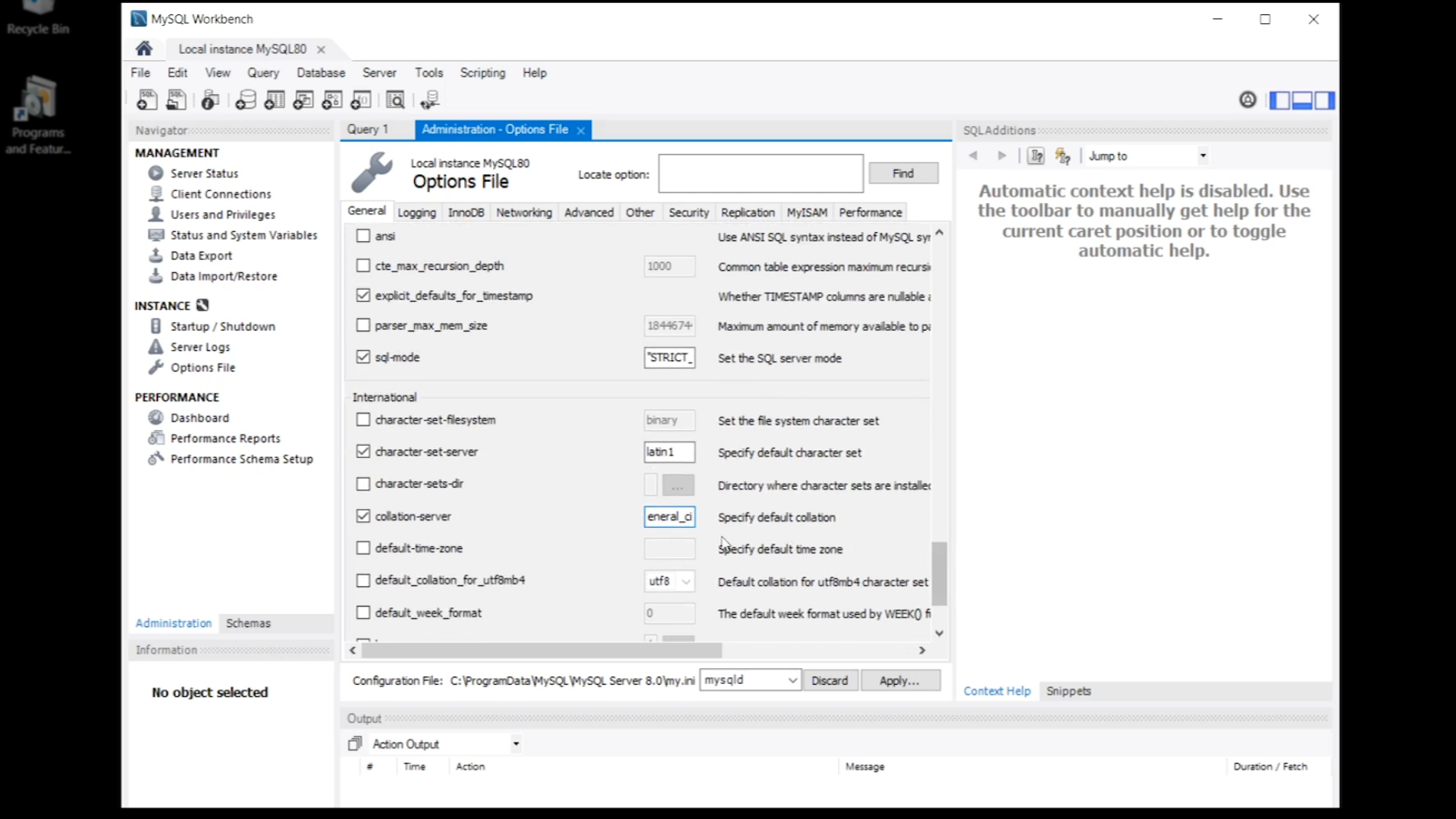Switch to the InnoDB tab
1456x819 pixels.
(x=466, y=213)
